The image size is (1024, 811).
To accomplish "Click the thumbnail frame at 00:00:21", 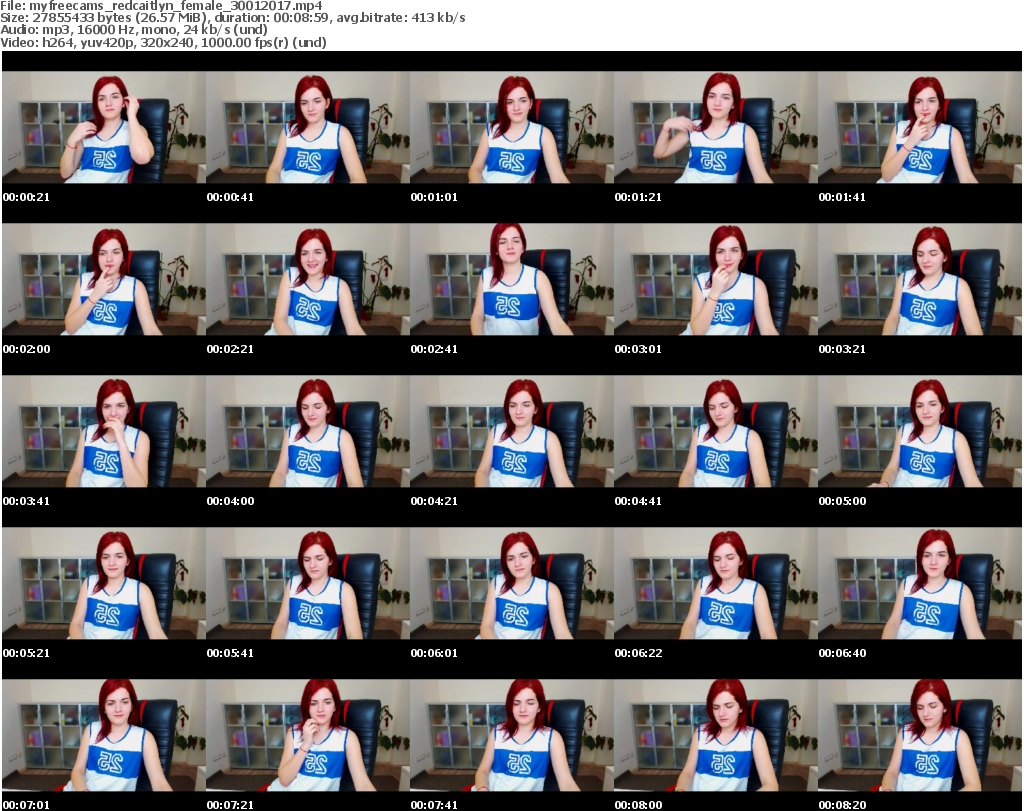I will click(x=104, y=127).
